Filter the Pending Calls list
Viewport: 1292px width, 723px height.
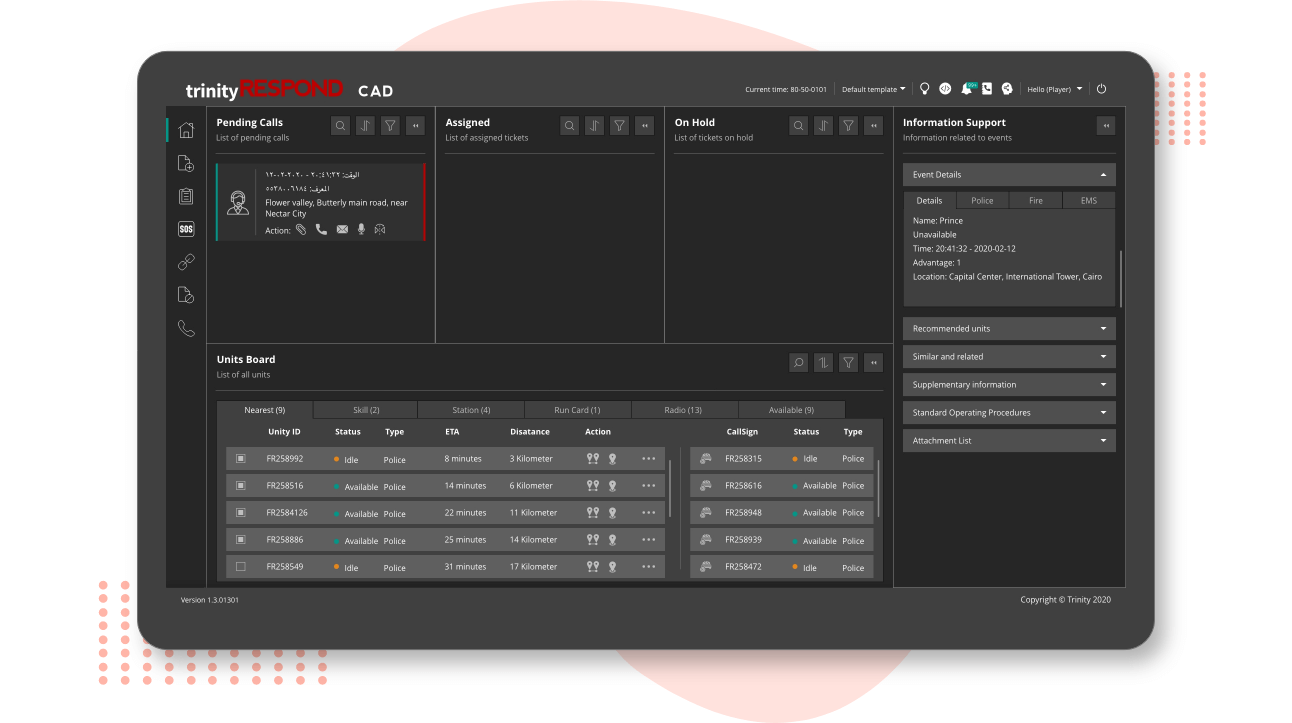(x=391, y=125)
